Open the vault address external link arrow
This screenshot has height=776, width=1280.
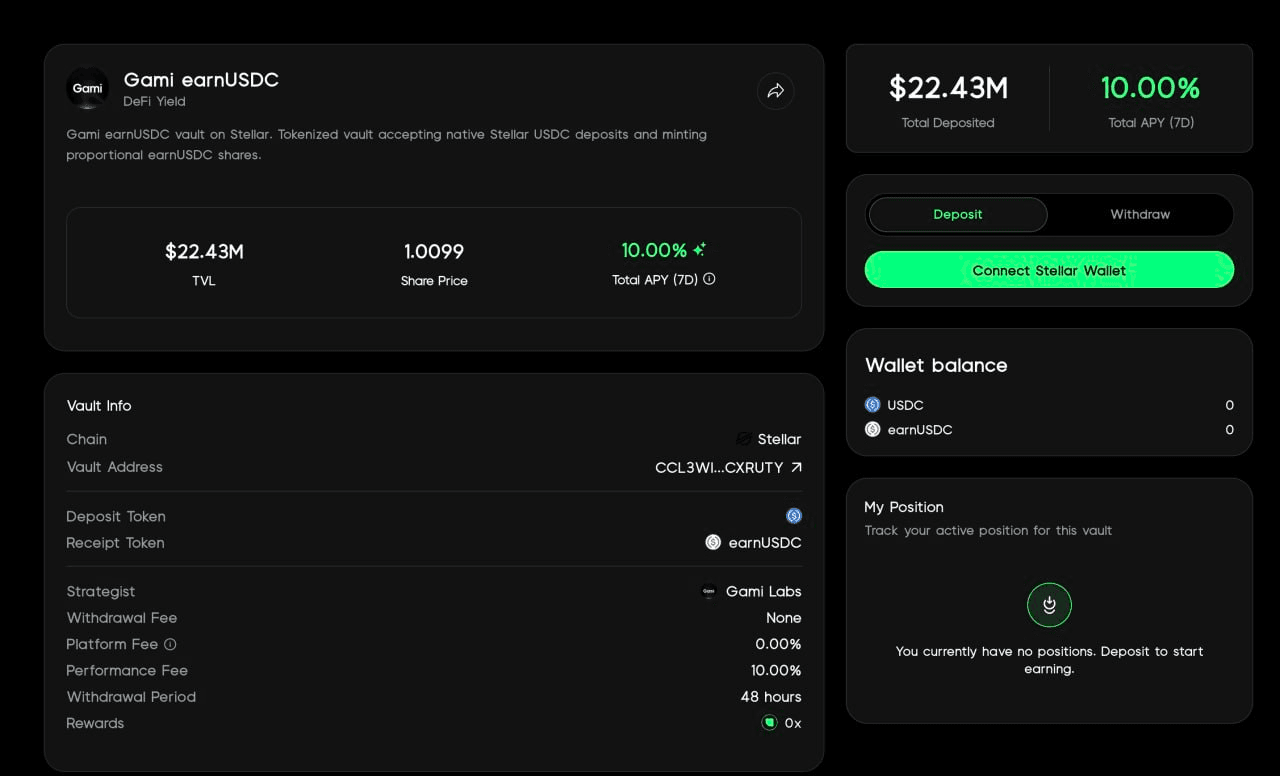(x=796, y=467)
